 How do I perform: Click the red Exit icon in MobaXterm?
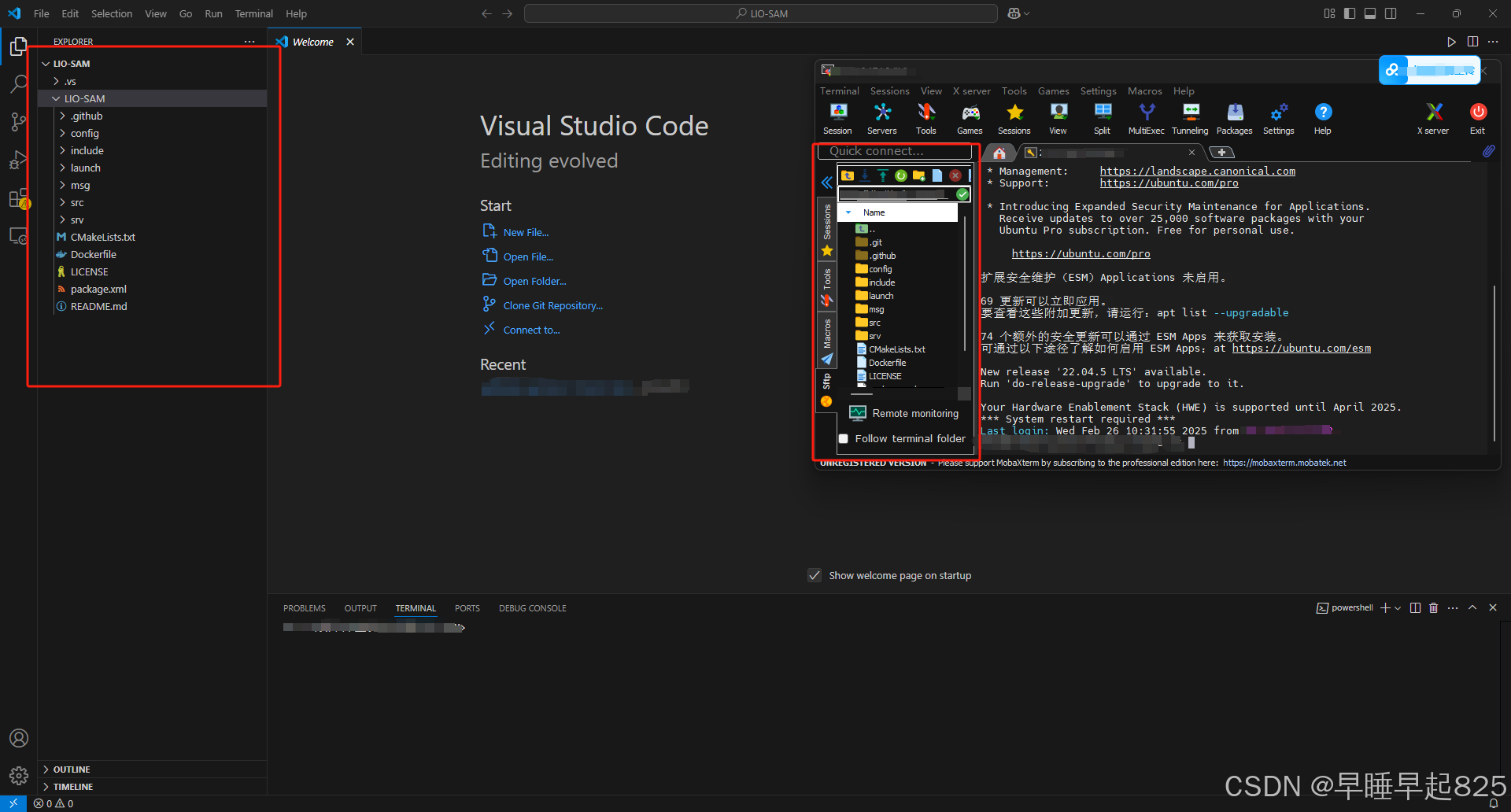click(1478, 119)
